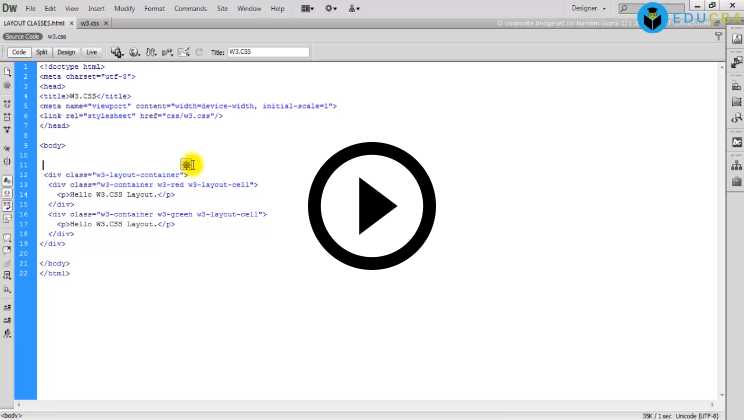Viewport: 744px width, 420px height.
Task: Click the Dreamweaver Dw logo icon
Action: coord(9,8)
